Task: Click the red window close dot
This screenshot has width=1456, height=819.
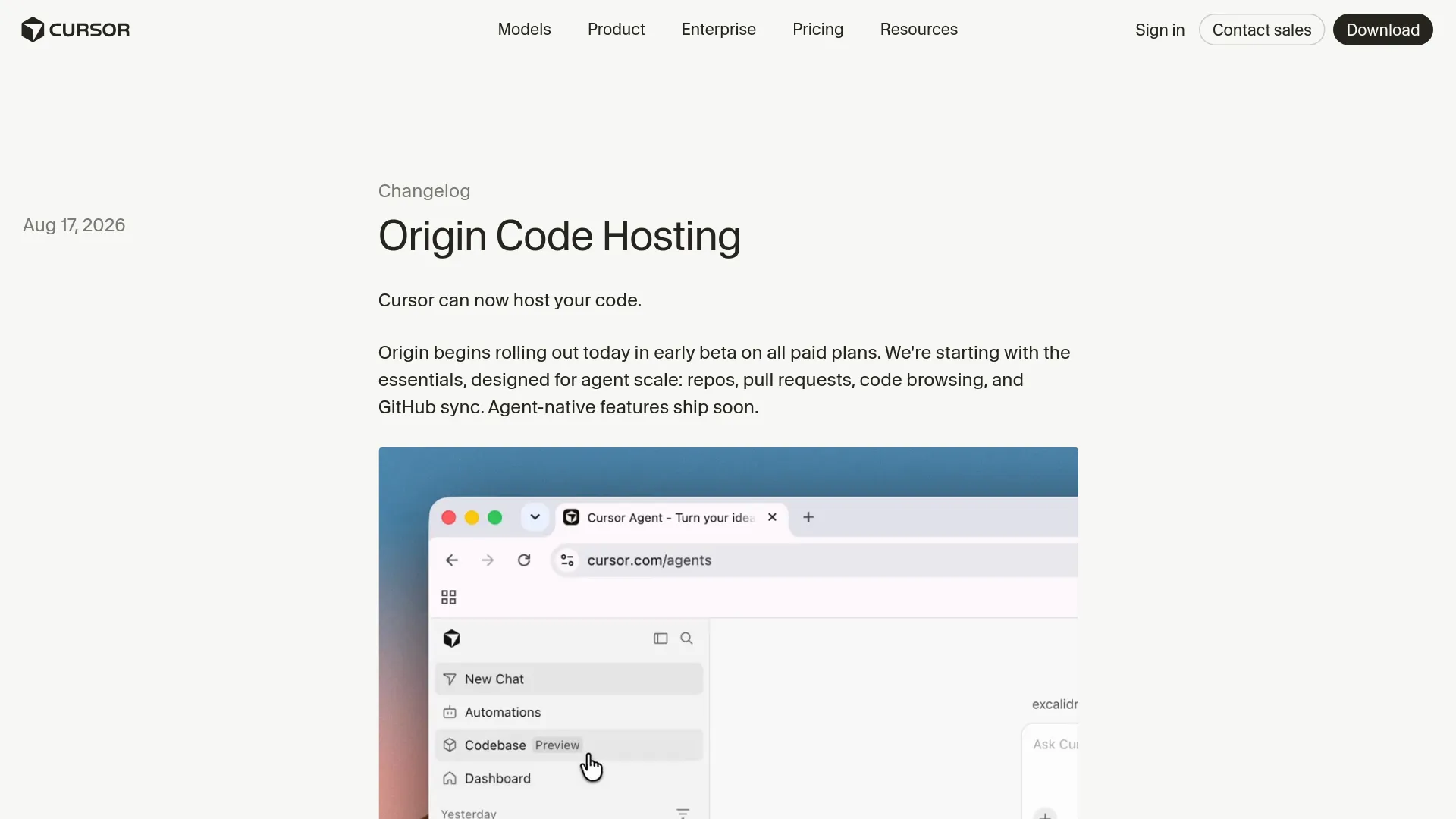Action: coord(448,517)
